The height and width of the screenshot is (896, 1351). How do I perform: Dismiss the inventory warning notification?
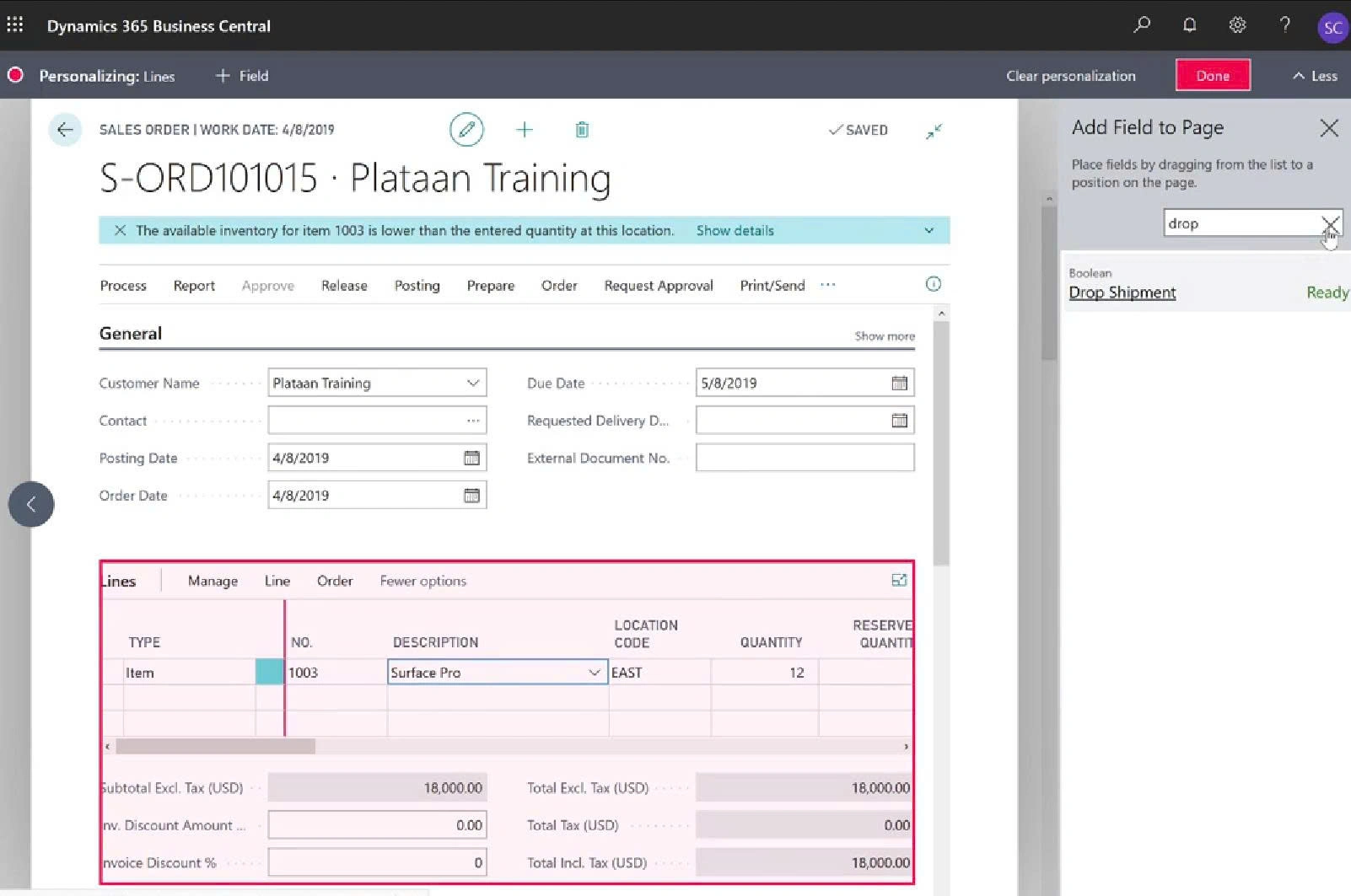click(120, 230)
